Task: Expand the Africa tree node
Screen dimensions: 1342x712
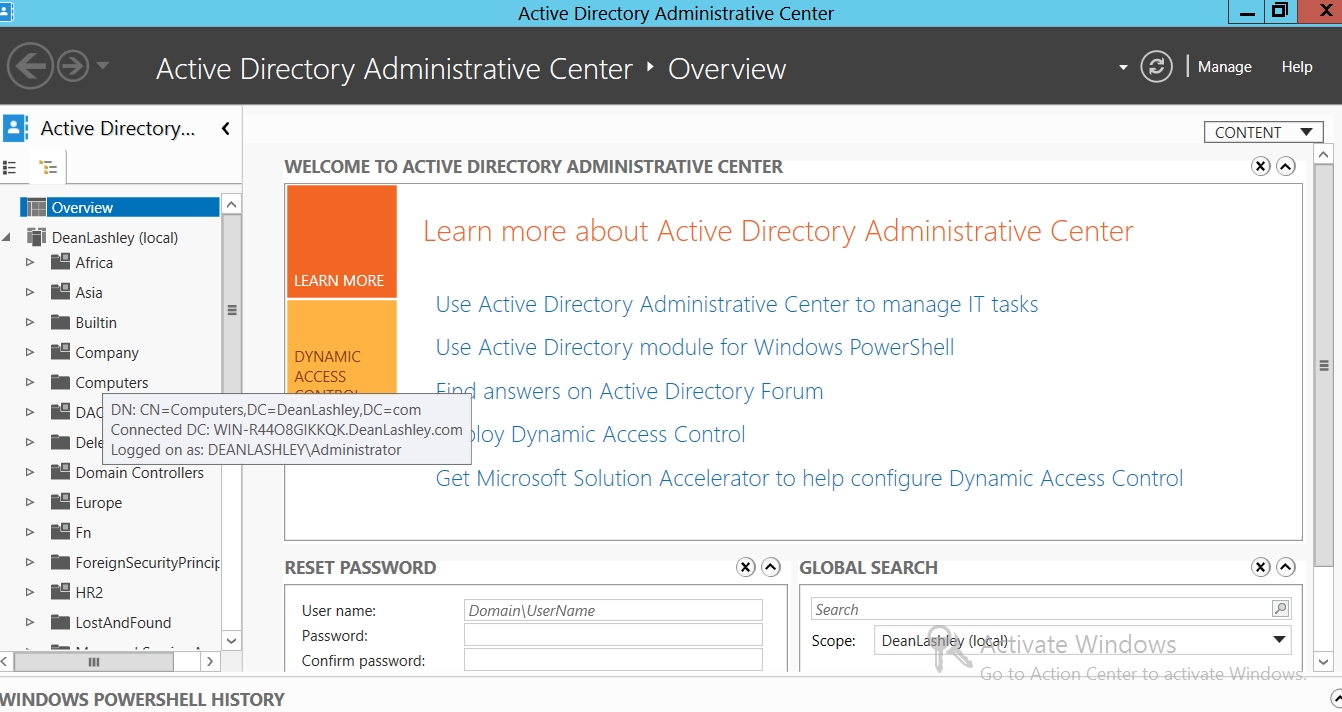Action: (30, 263)
